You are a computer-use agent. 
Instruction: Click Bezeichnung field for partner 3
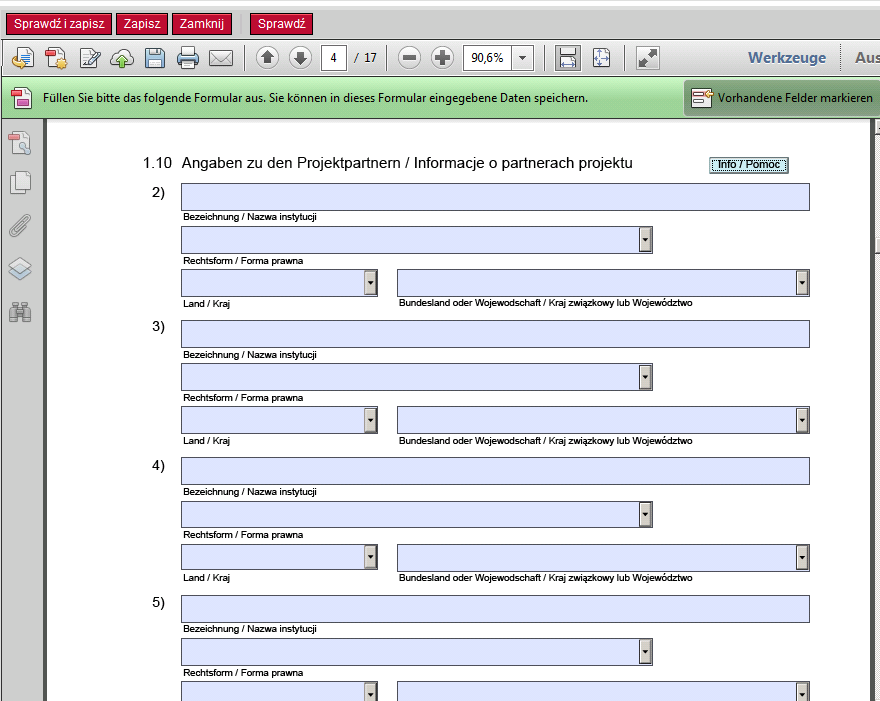pyautogui.click(x=495, y=334)
